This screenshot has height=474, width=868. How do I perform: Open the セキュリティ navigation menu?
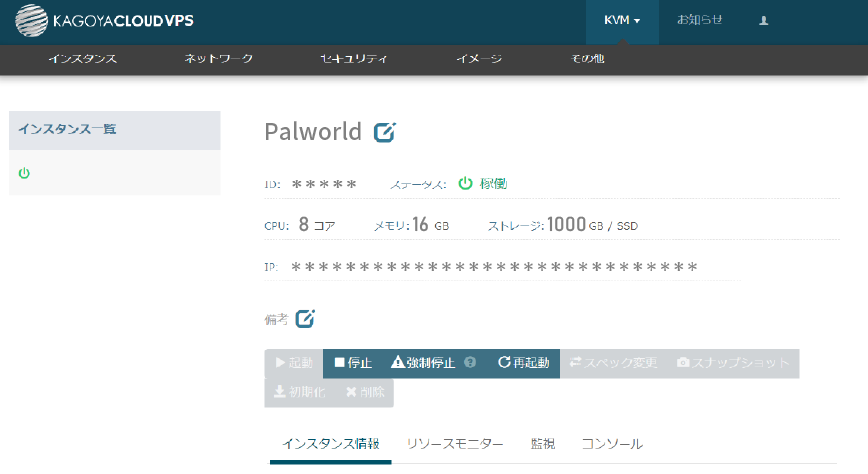pos(353,59)
